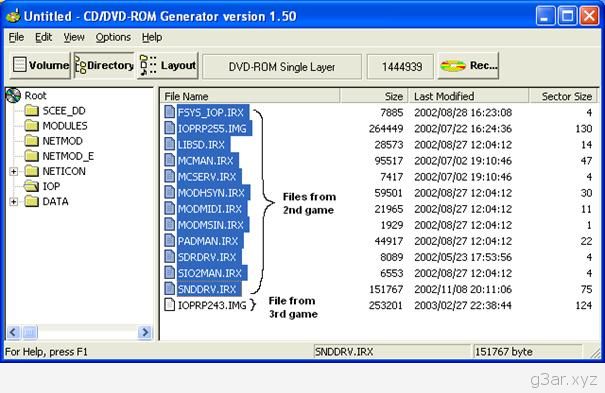Select the MODULES folder icon

(31, 126)
